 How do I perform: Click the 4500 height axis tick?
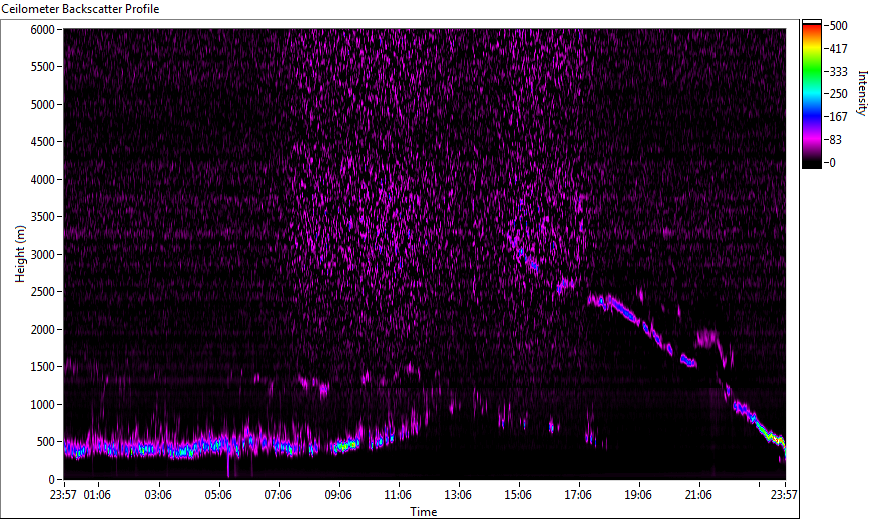43,142
